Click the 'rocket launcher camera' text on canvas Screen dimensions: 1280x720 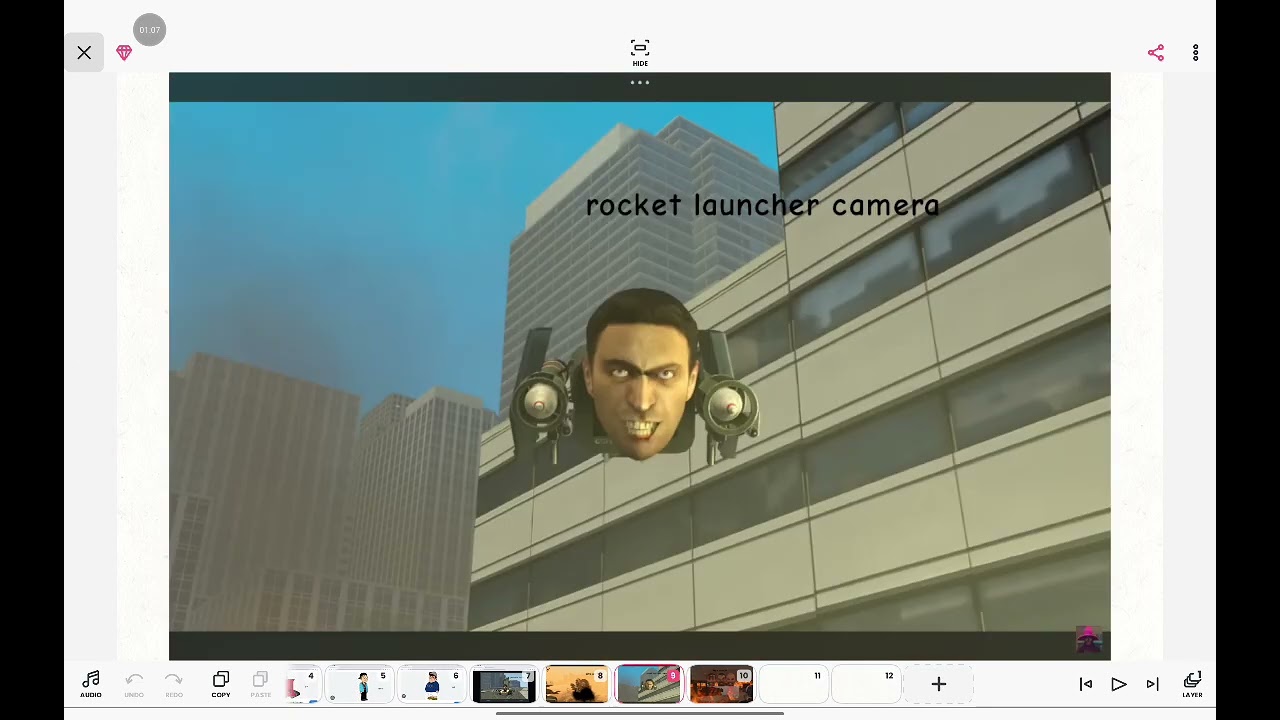[x=762, y=205]
